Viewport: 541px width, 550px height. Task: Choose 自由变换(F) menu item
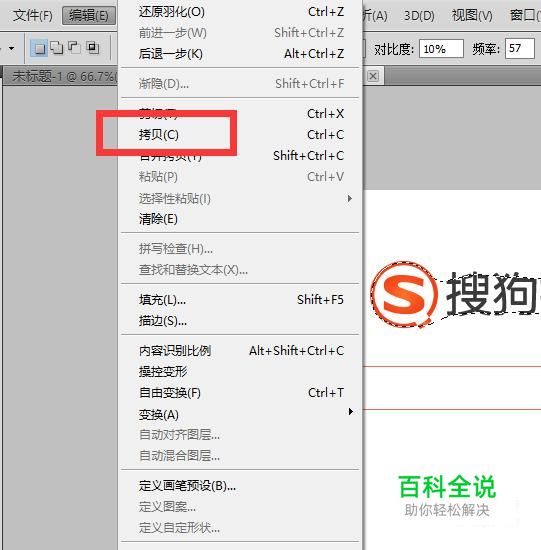(240, 393)
